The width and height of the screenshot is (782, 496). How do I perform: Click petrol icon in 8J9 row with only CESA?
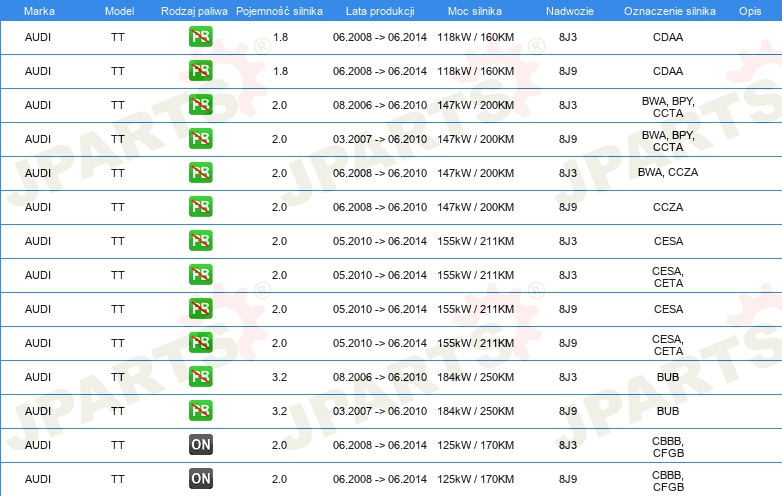coord(200,309)
